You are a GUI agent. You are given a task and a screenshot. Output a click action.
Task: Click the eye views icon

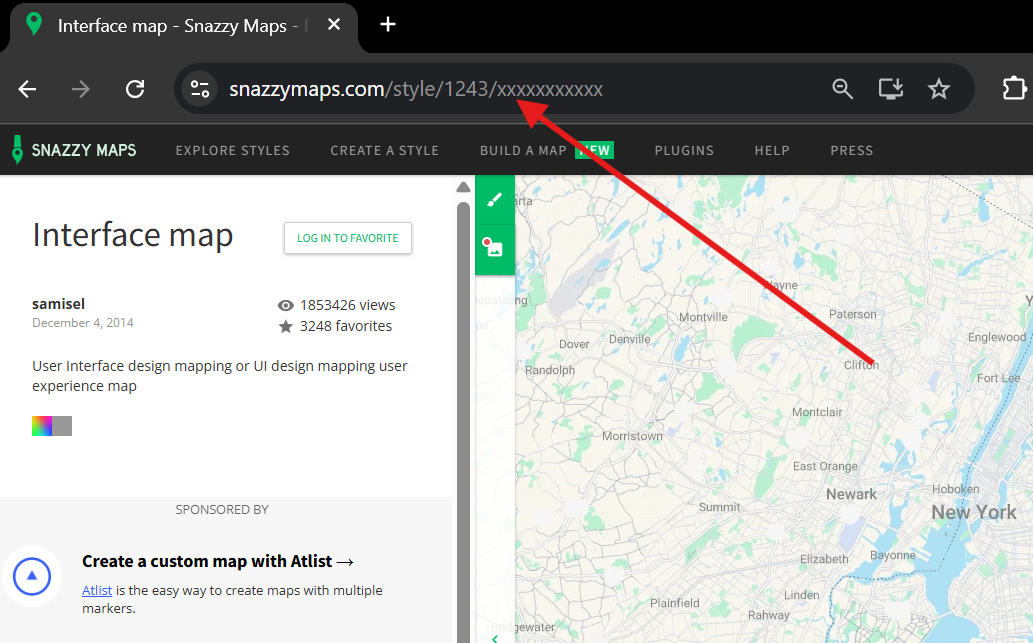(285, 305)
